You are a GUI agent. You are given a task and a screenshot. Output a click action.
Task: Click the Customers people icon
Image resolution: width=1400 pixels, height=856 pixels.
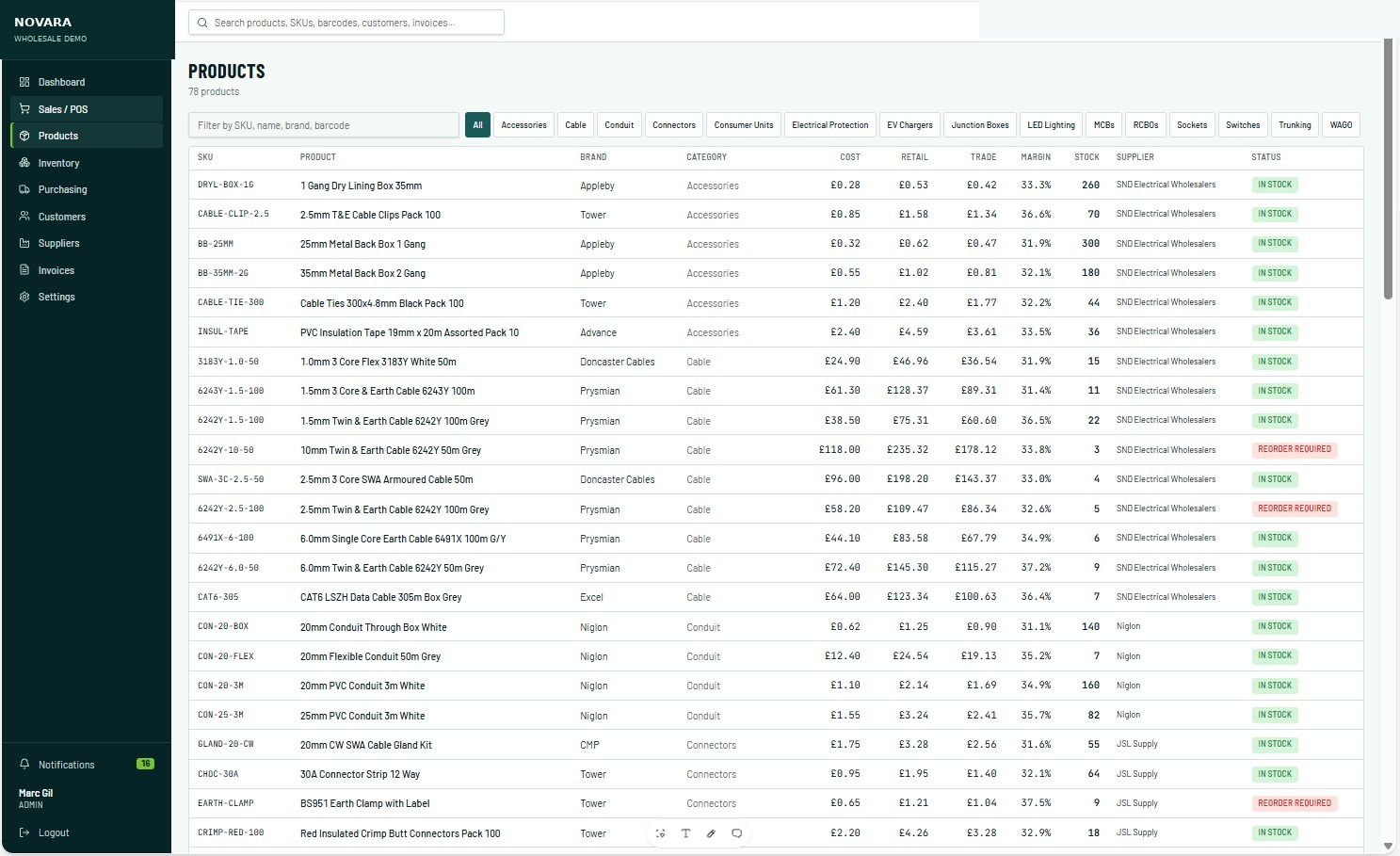[24, 217]
